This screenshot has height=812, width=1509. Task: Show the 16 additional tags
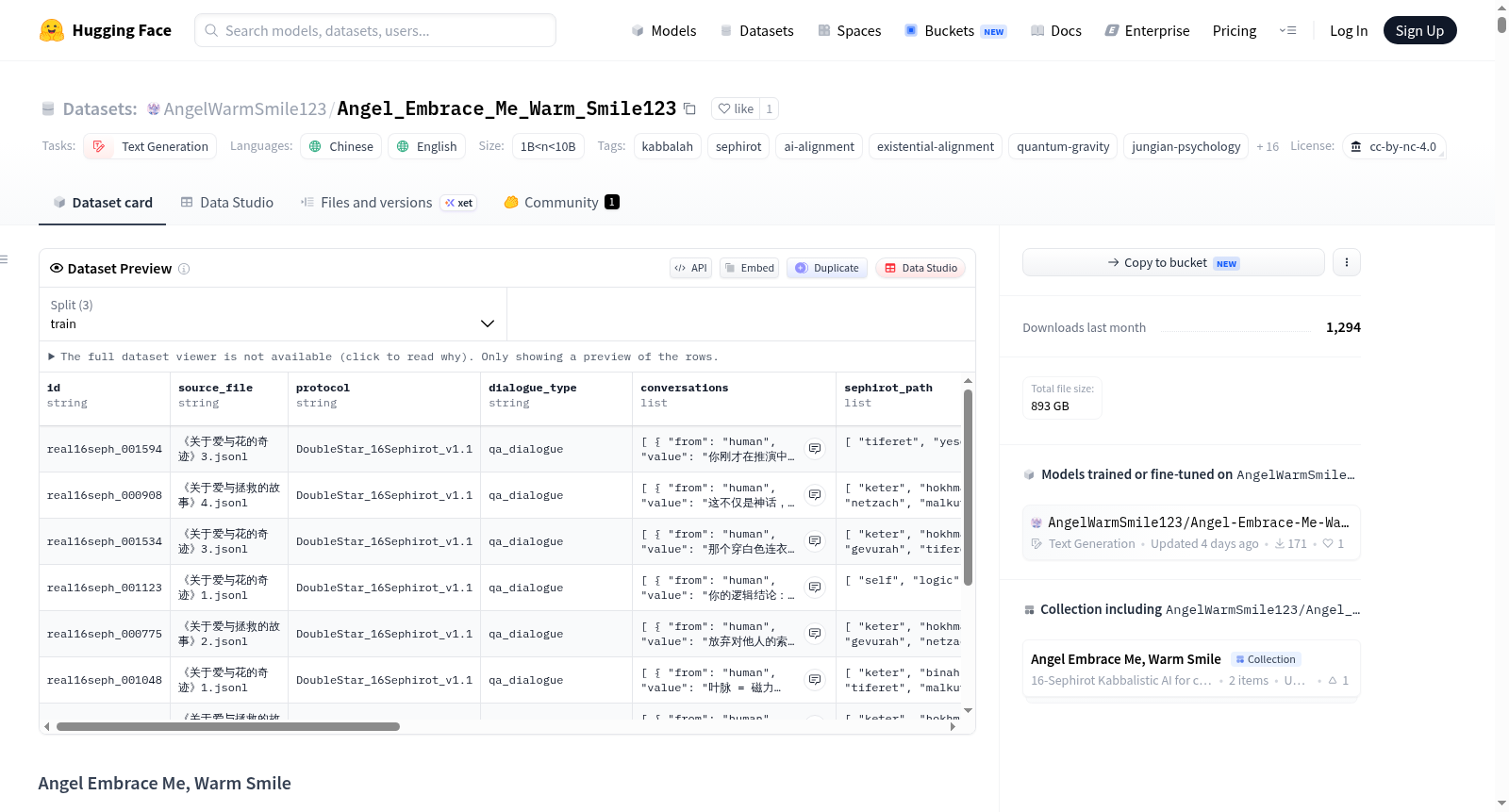point(1268,146)
